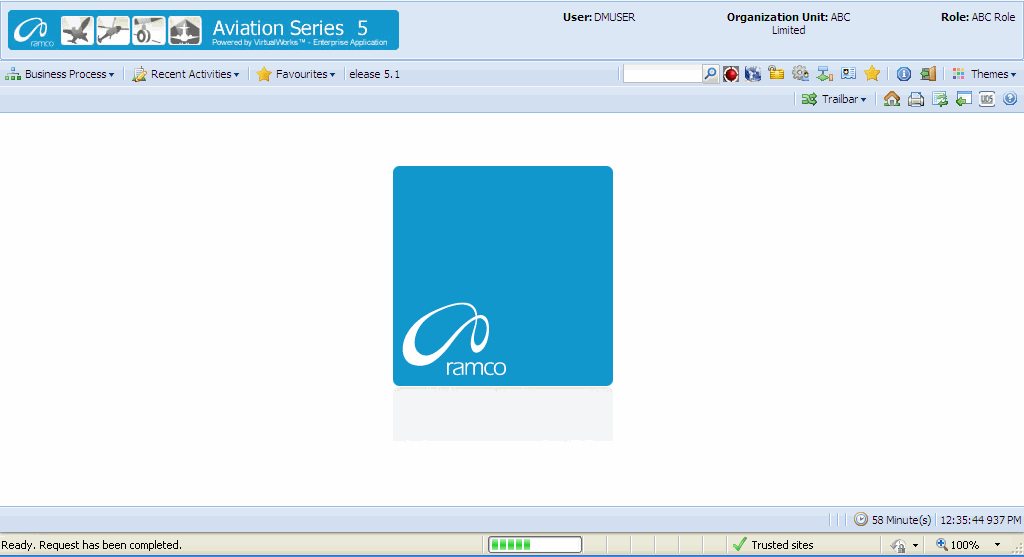Click the landing gear wheel thumbnail
Image resolution: width=1024 pixels, height=557 pixels.
coord(149,31)
